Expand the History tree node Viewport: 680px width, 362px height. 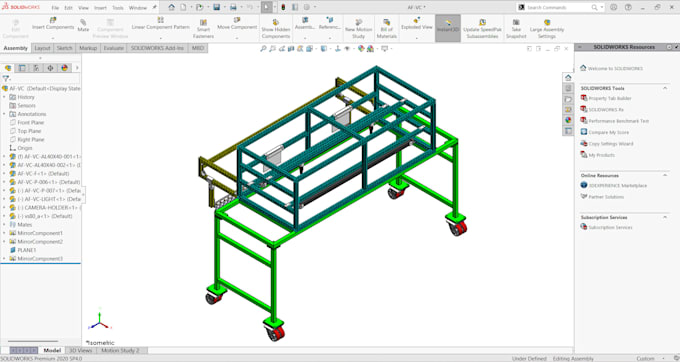[x=4, y=97]
